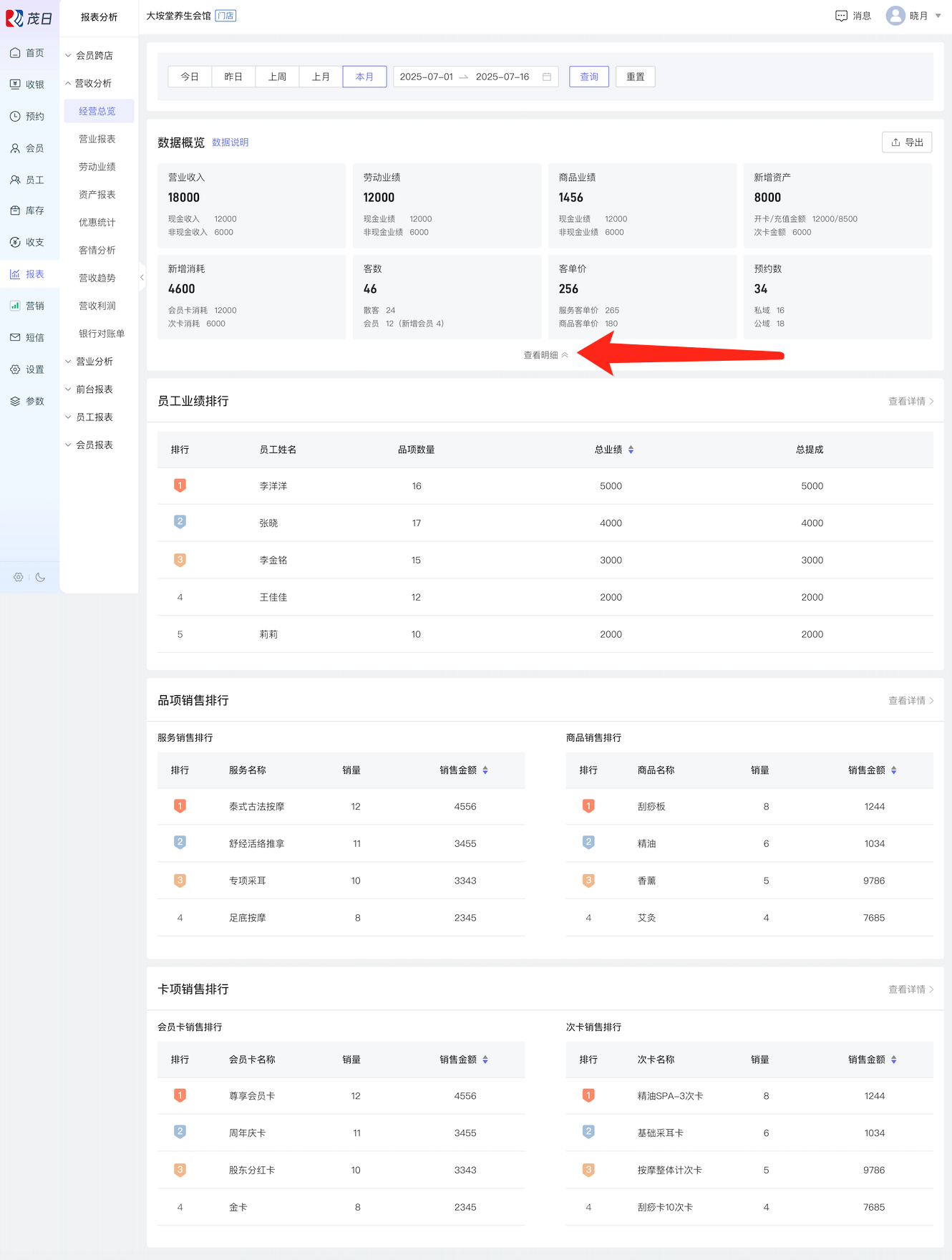The image size is (952, 1260).
Task: Open the 库存 inventory icon
Action: 15,210
